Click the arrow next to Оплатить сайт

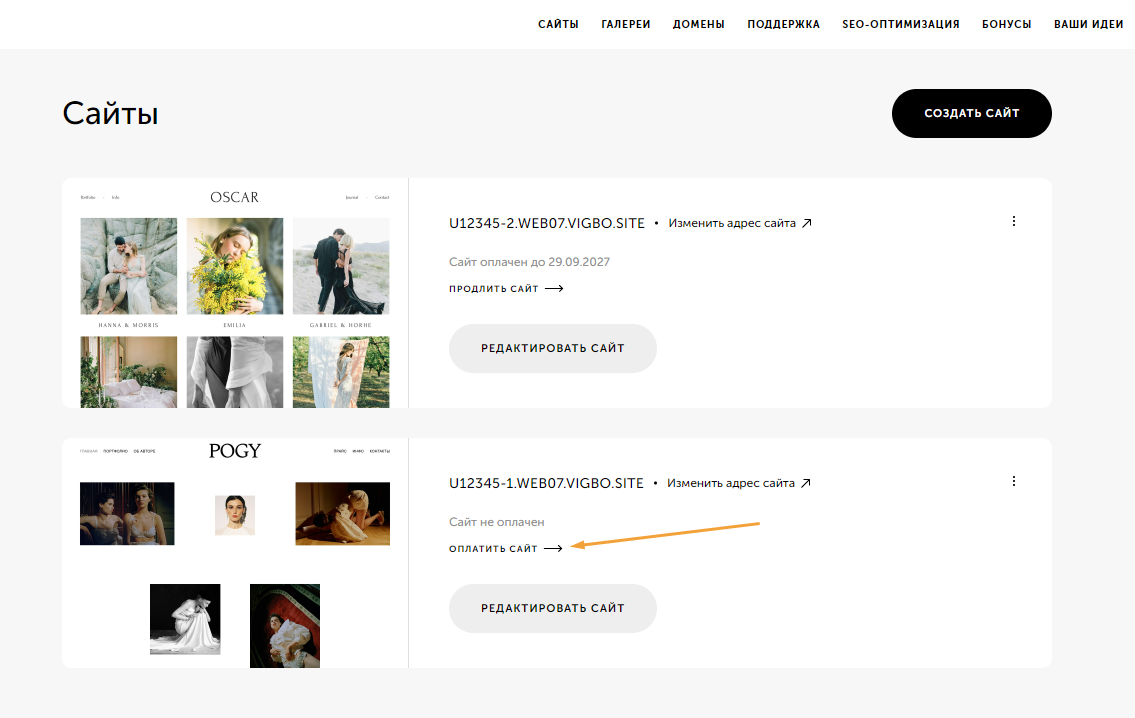click(x=553, y=548)
